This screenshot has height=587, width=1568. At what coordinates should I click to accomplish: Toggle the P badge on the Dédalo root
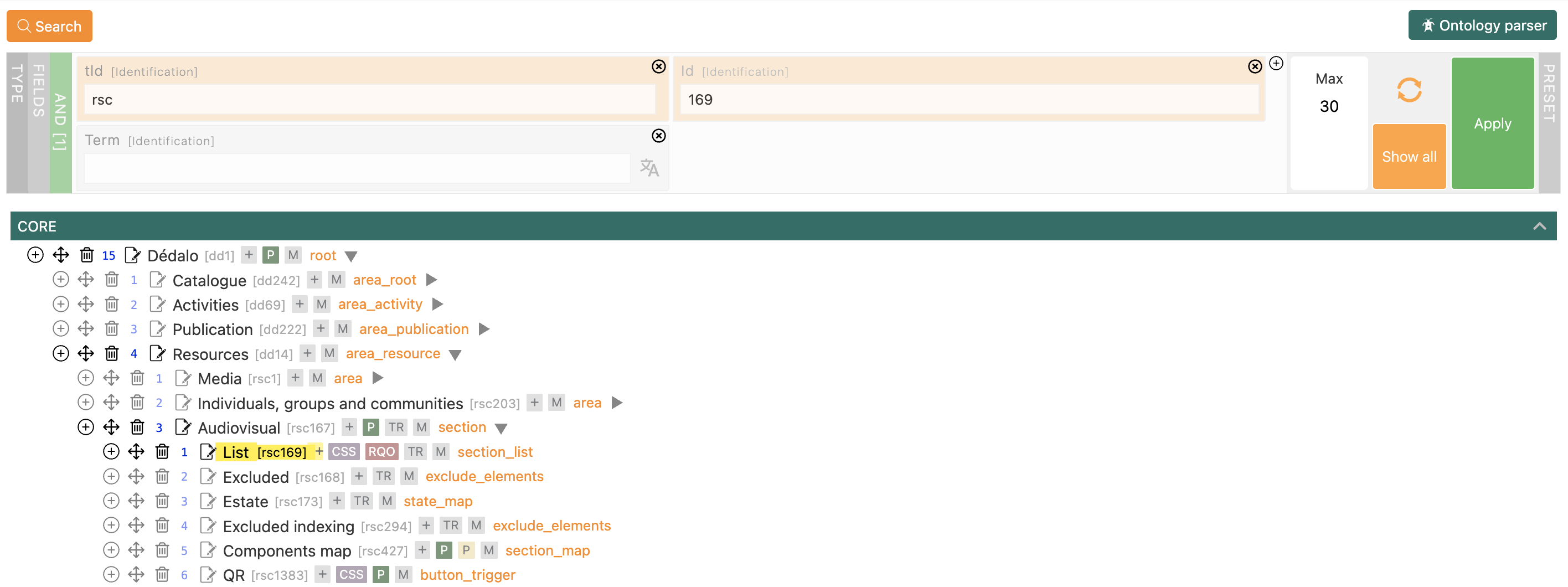[x=271, y=255]
